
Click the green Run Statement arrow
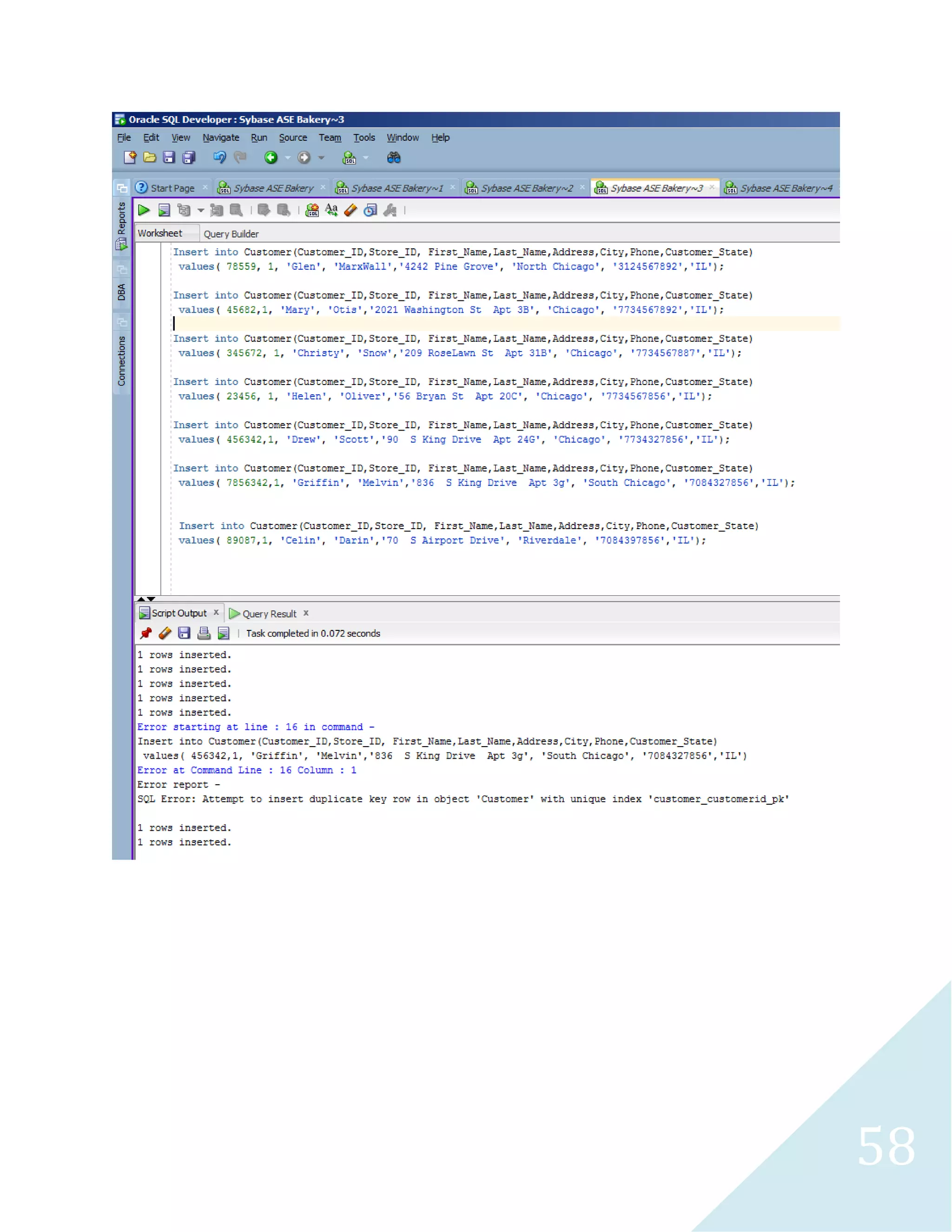coord(144,211)
